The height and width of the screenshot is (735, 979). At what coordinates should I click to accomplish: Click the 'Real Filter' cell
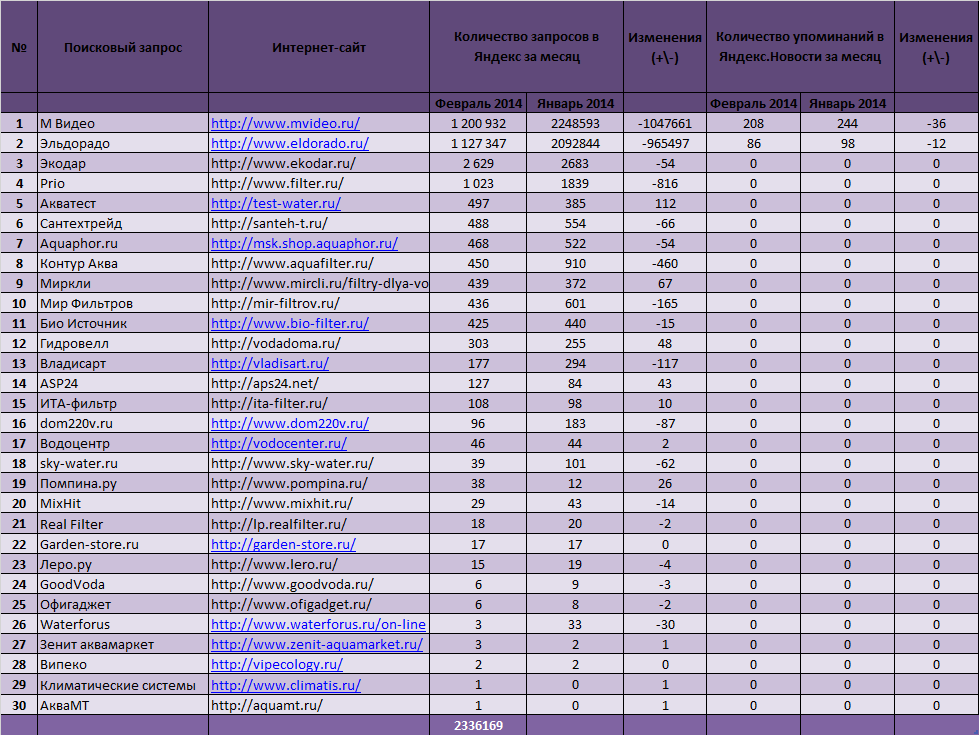[x=123, y=524]
